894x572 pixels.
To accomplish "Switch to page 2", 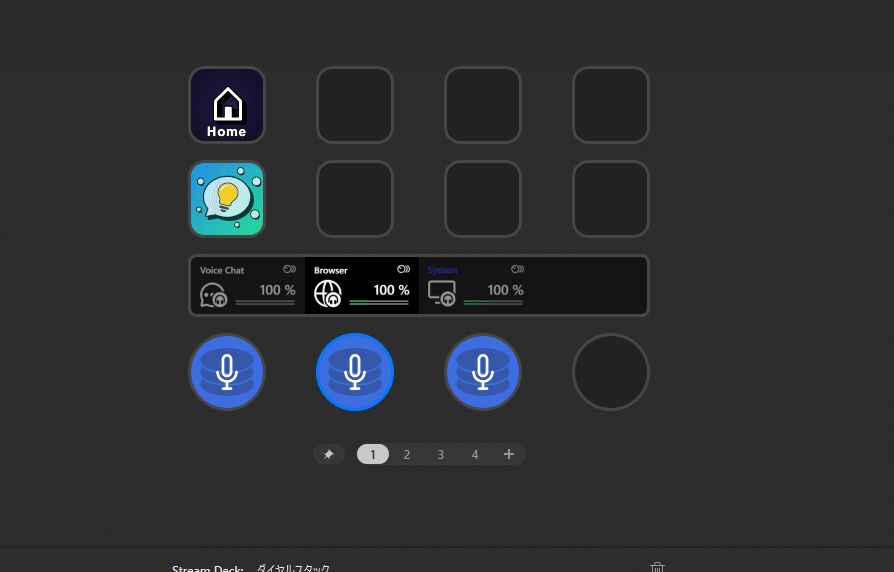I will (407, 455).
